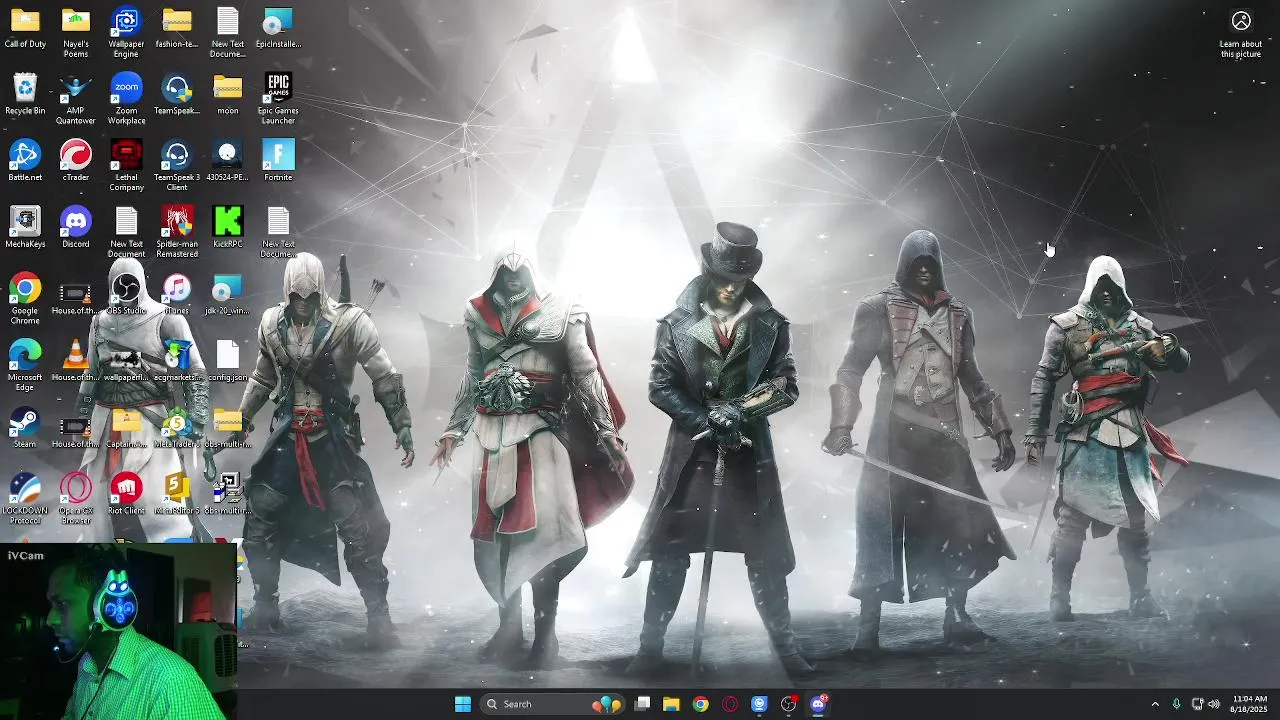
Task: Open the moon zipped folder
Action: (x=228, y=94)
